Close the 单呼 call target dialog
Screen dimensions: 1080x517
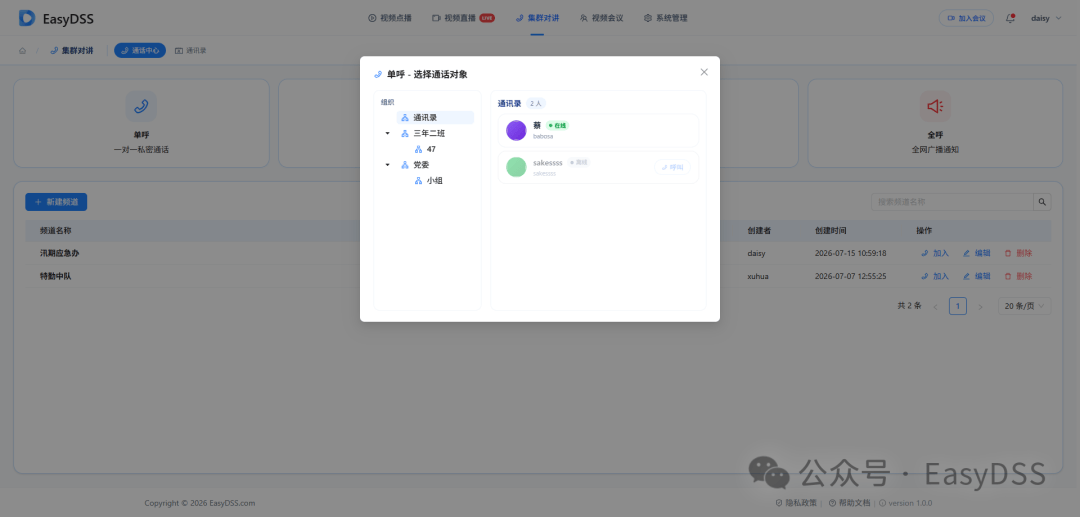pyautogui.click(x=704, y=72)
